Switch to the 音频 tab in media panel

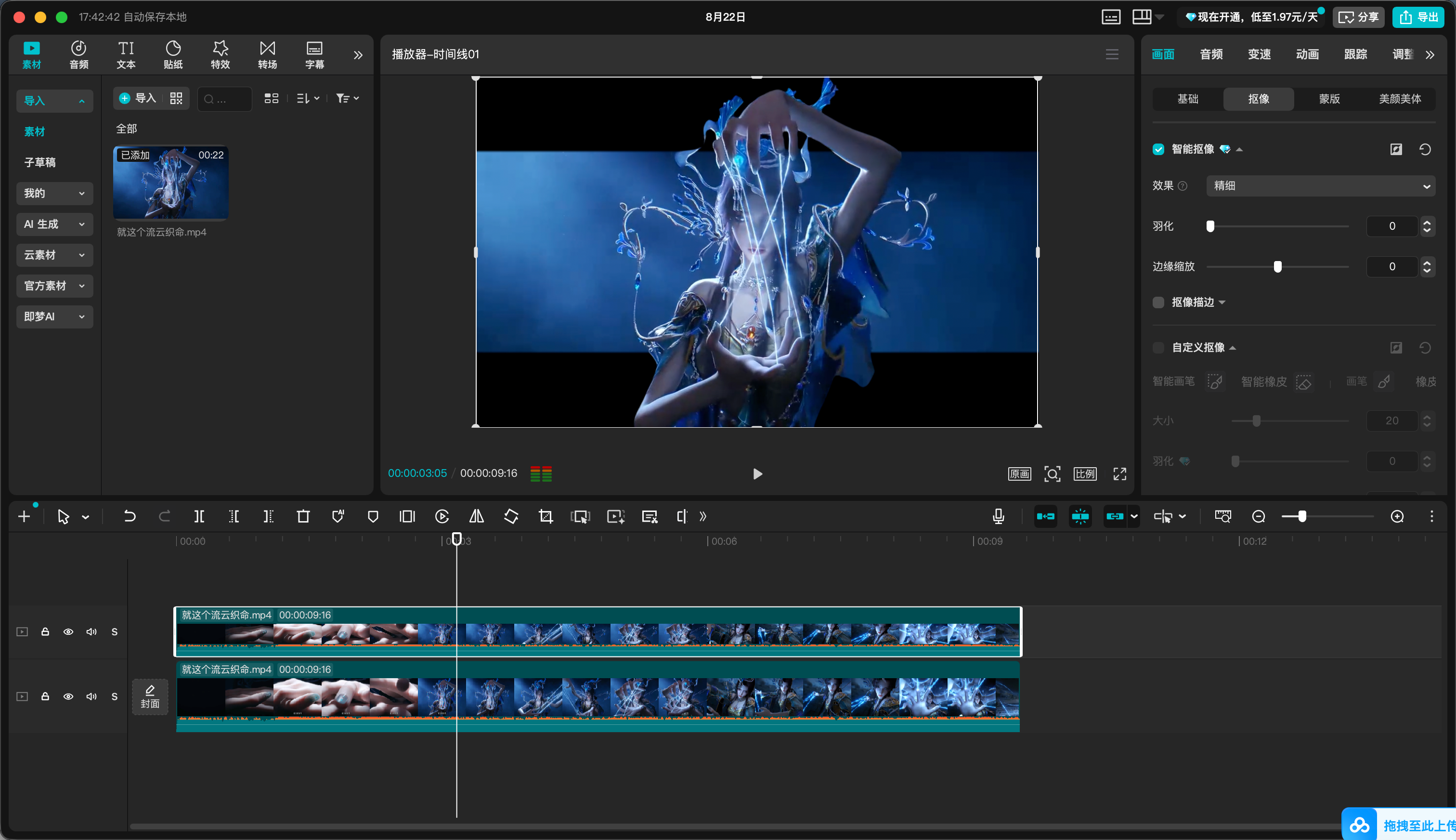point(79,55)
